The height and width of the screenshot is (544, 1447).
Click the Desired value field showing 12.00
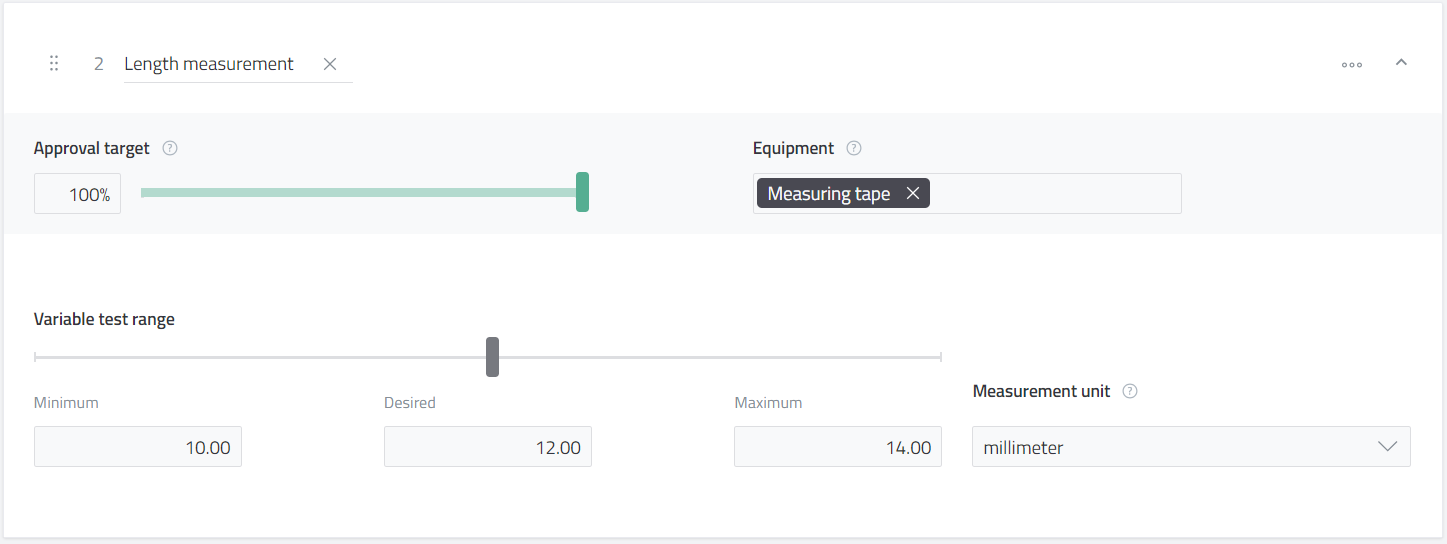[488, 447]
